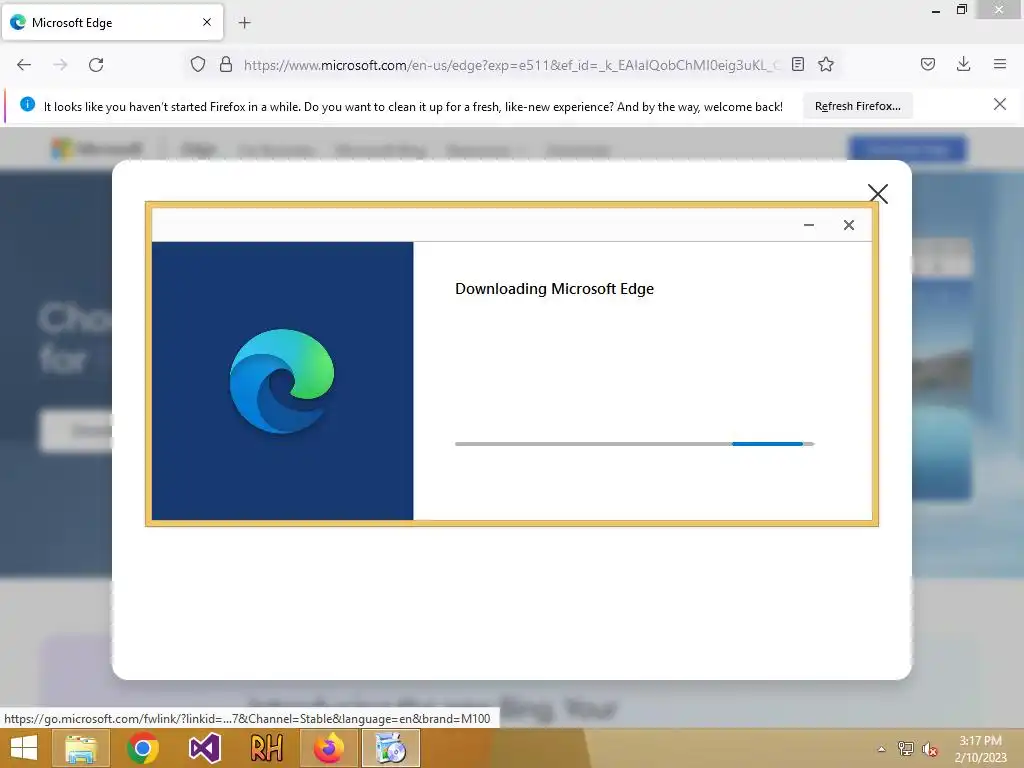
Task: Open the network status tray icon
Action: point(905,749)
